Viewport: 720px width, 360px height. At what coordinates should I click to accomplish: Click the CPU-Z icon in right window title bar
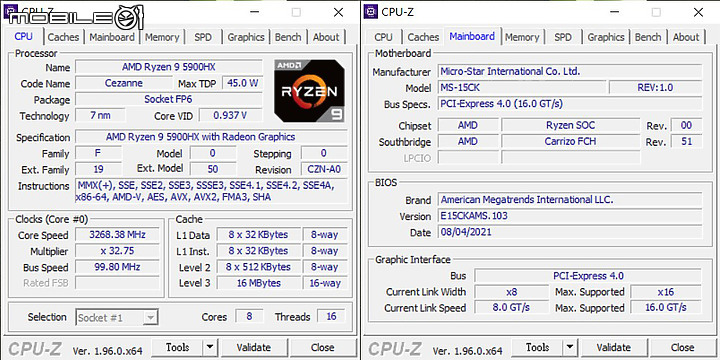[x=371, y=11]
